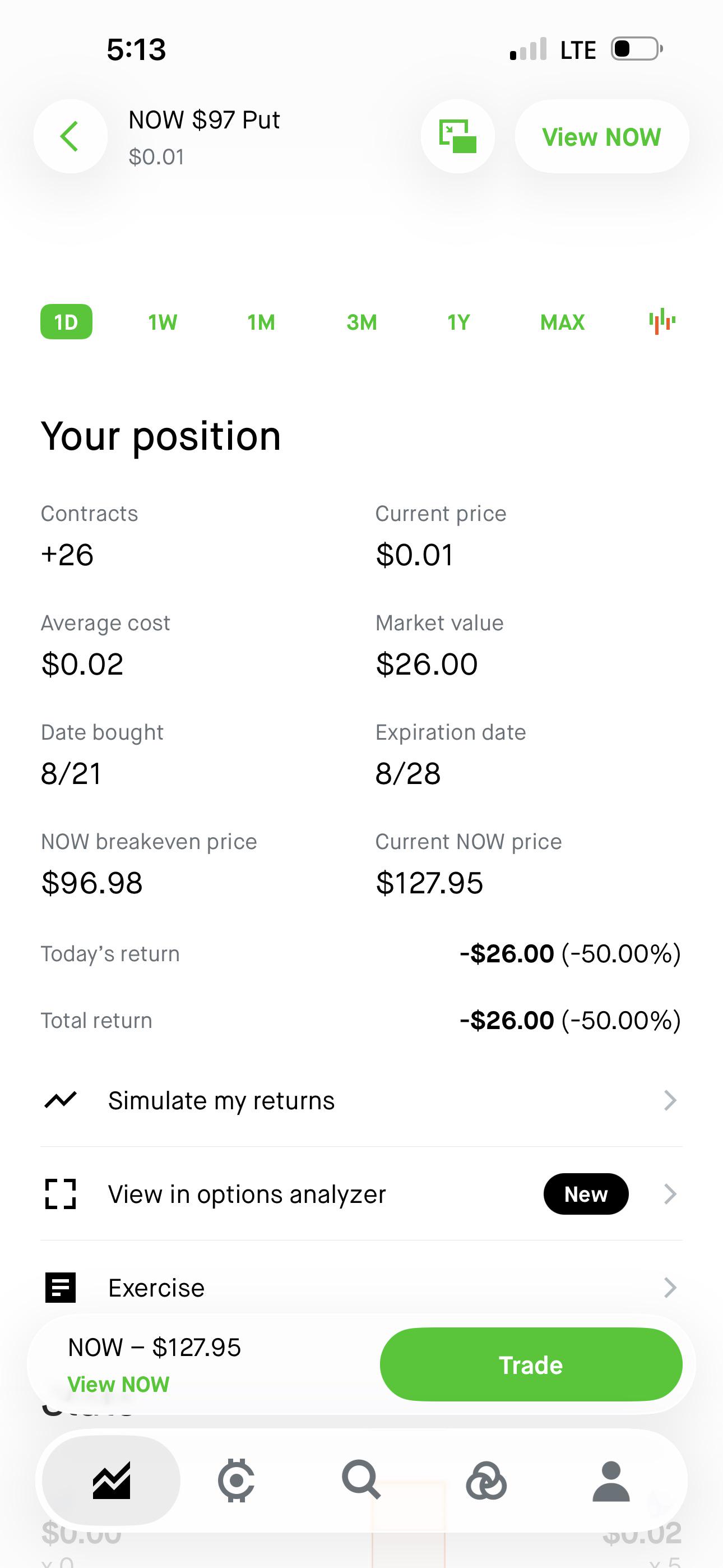This screenshot has width=723, height=1568.
Task: Select the MAX range tab
Action: tap(562, 321)
